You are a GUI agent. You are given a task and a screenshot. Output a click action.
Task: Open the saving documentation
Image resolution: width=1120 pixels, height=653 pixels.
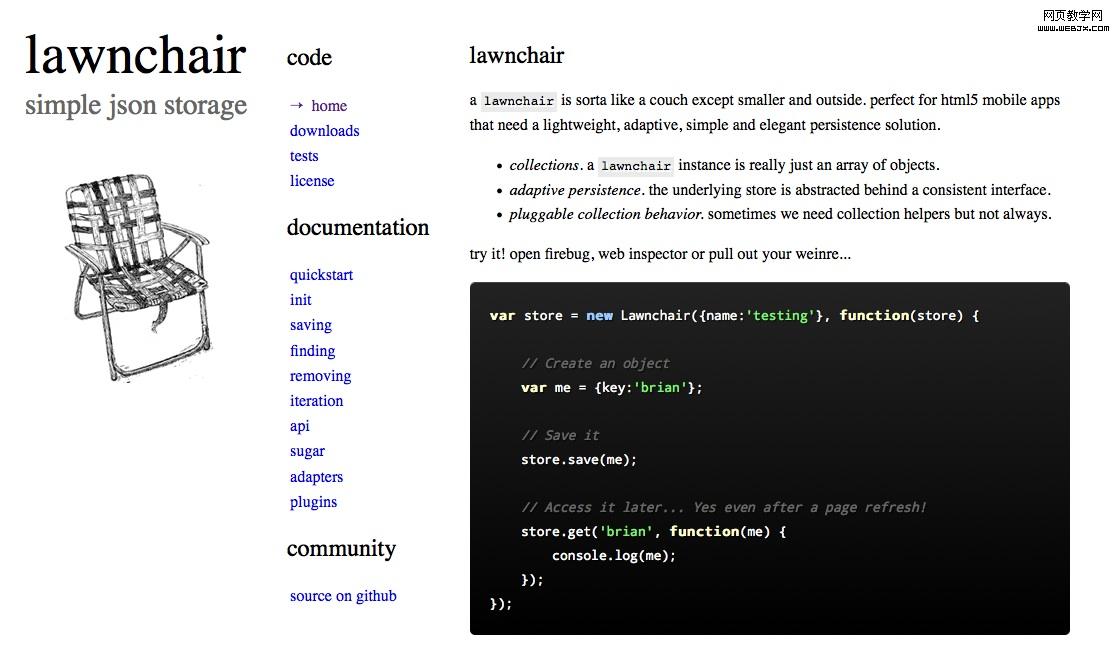[310, 325]
